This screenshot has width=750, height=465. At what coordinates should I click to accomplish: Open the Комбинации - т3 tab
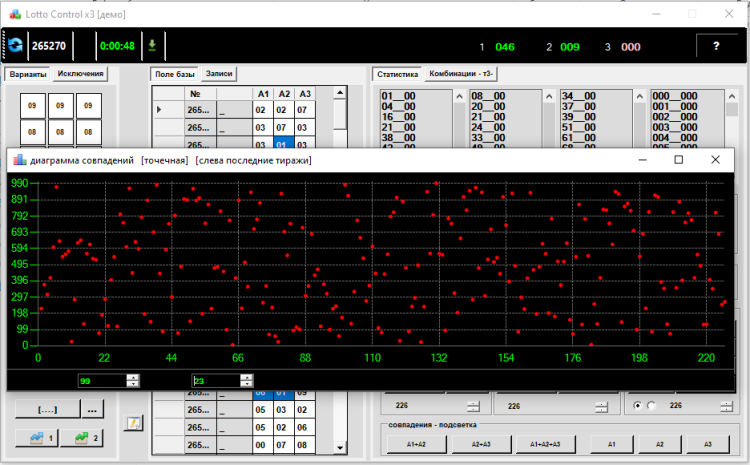click(x=461, y=74)
